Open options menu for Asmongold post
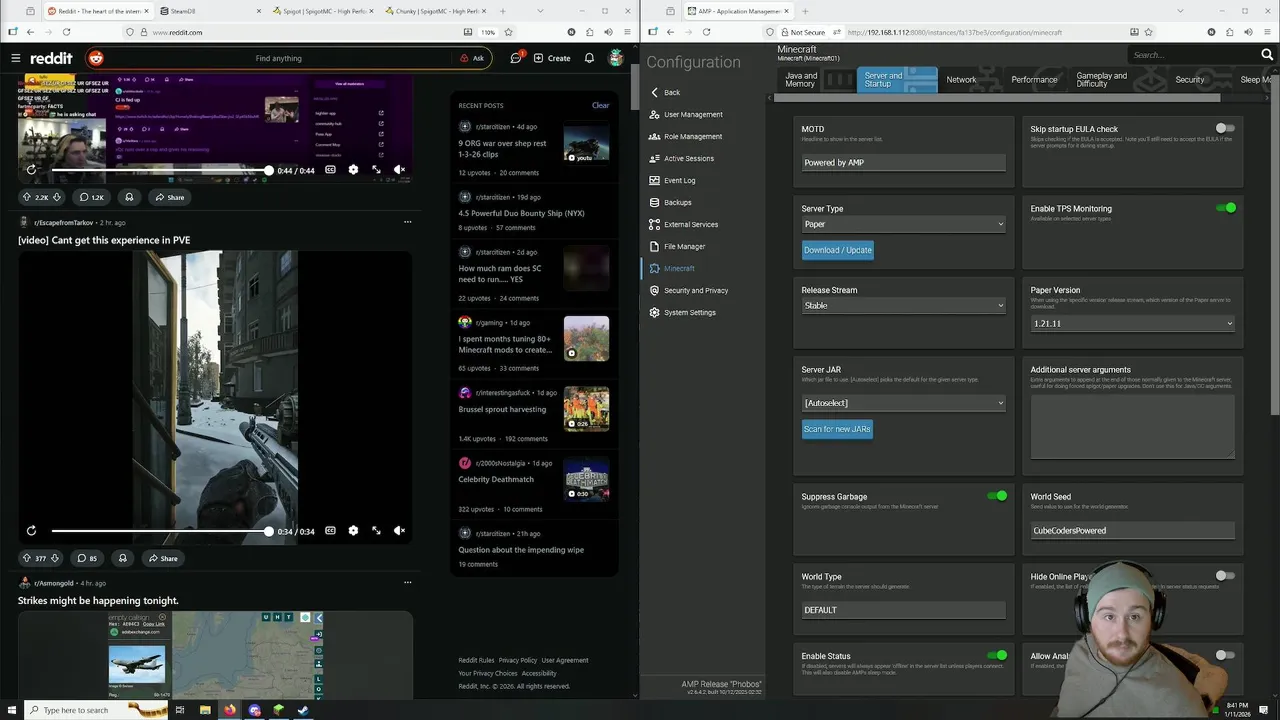Image resolution: width=1280 pixels, height=720 pixels. [407, 582]
